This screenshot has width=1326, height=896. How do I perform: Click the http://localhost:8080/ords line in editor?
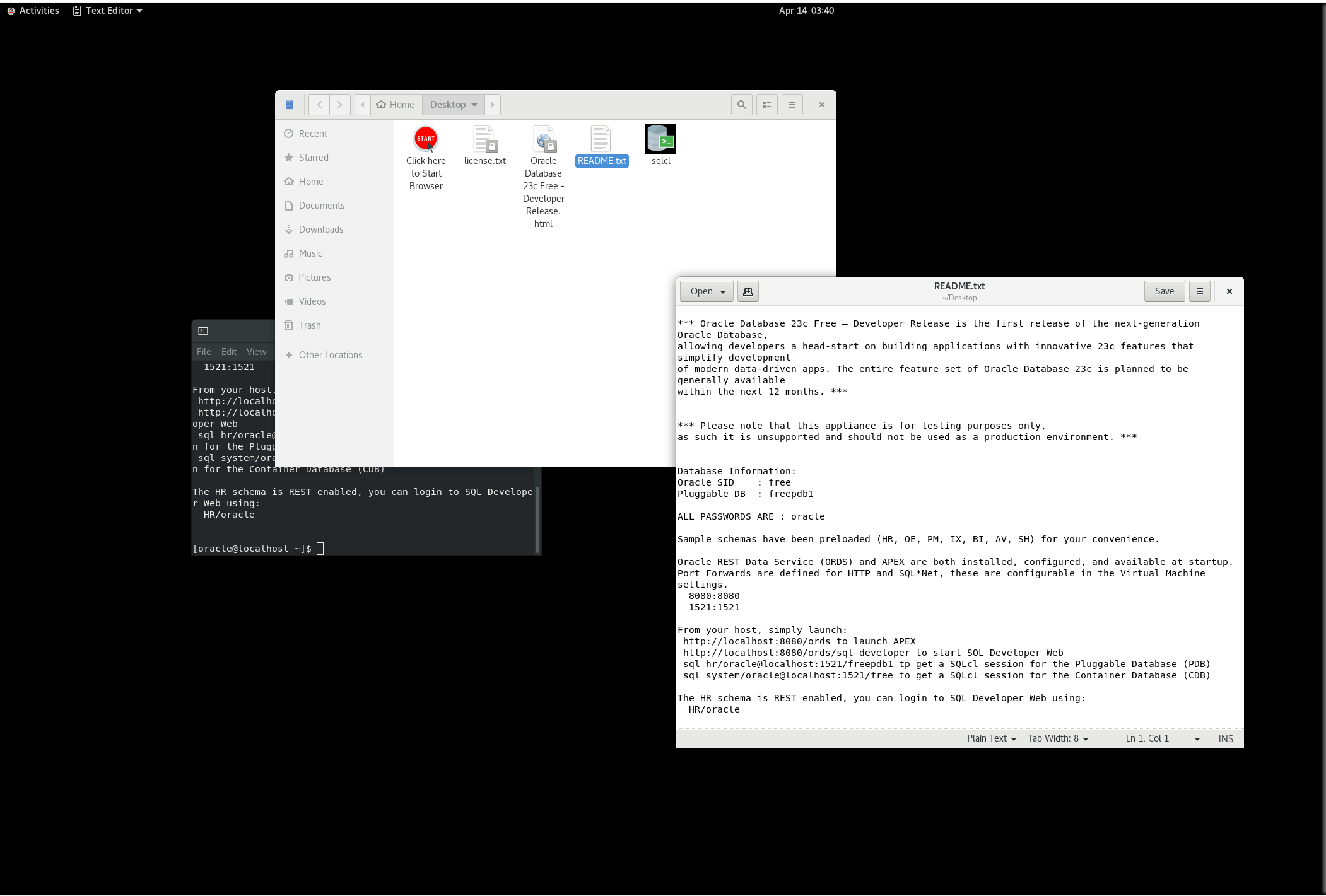(x=799, y=641)
